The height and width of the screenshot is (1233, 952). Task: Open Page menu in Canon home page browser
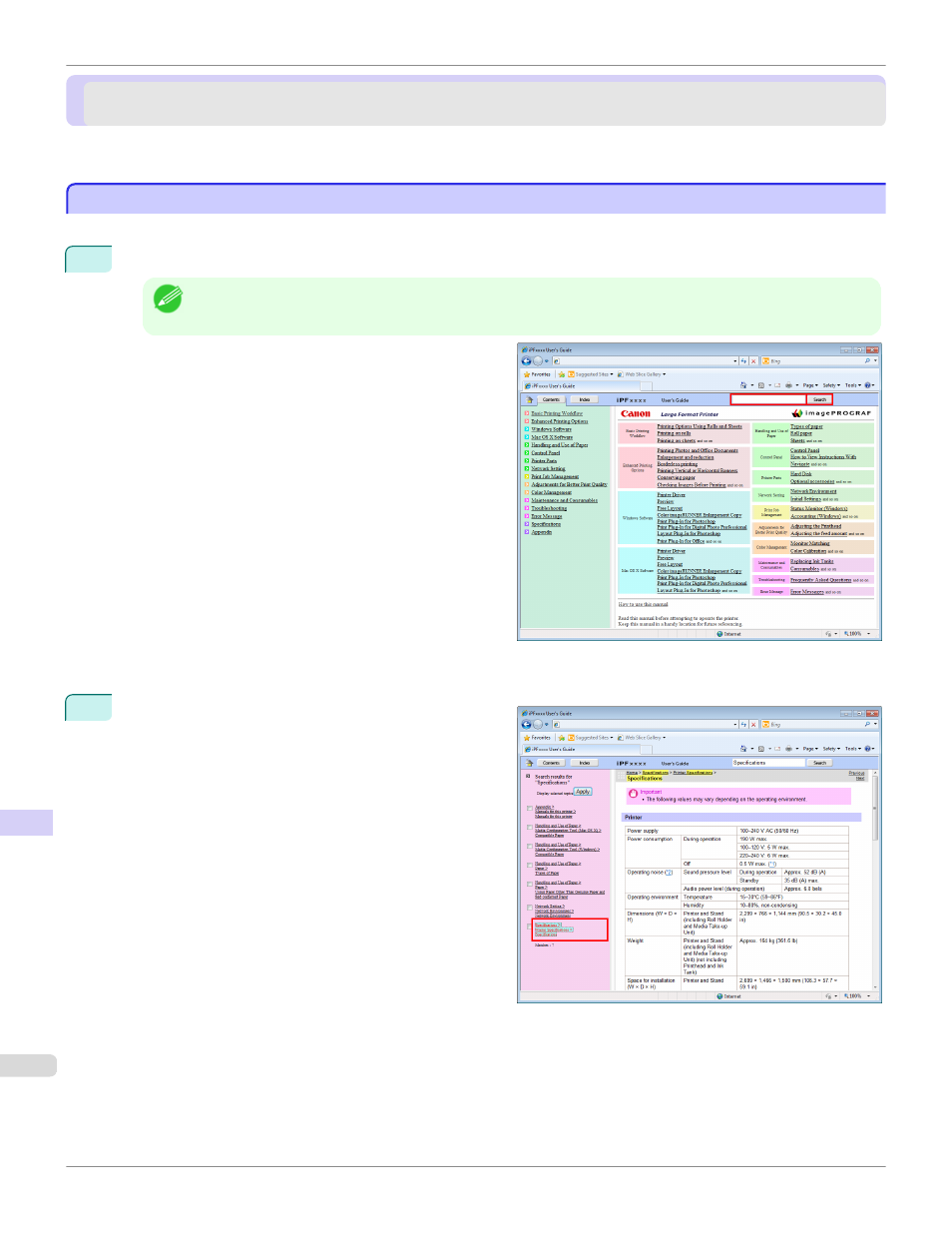(x=809, y=385)
